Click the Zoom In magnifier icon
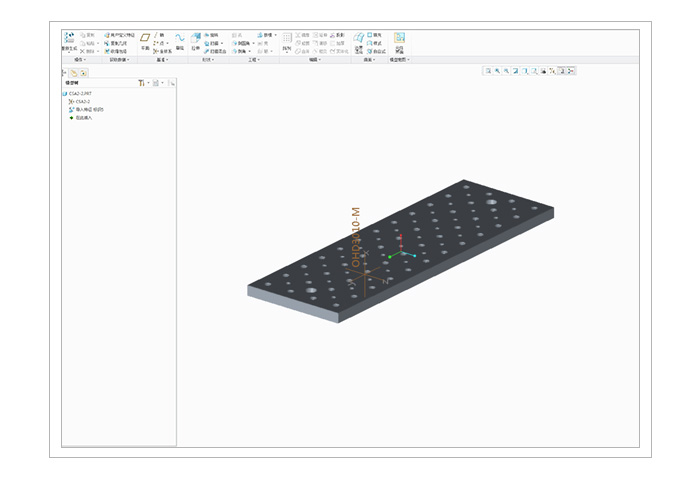Viewport: 700px width, 478px height. 498,71
